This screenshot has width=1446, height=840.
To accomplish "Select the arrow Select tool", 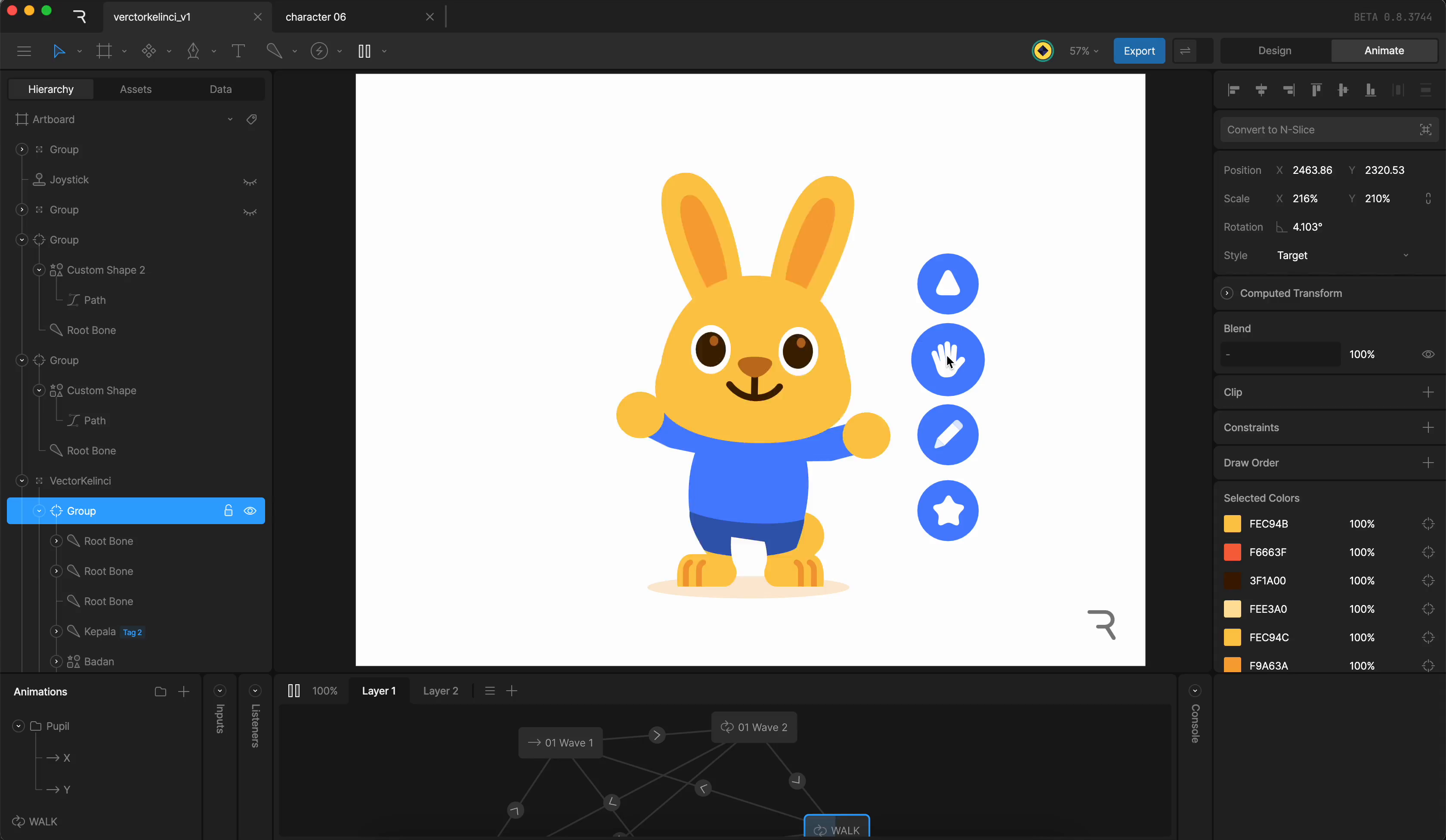I will [59, 51].
